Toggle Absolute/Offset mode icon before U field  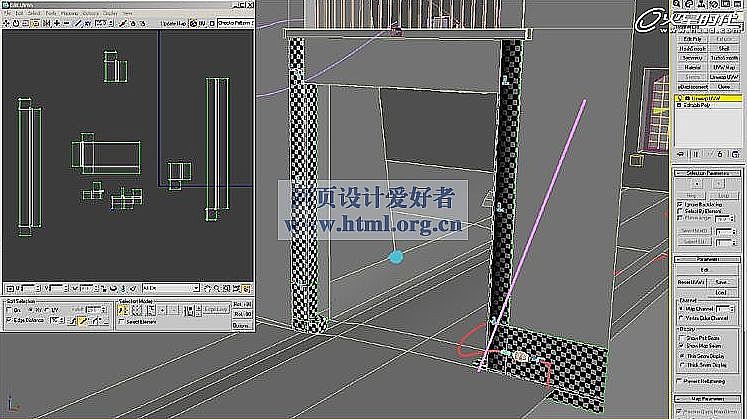(10, 289)
